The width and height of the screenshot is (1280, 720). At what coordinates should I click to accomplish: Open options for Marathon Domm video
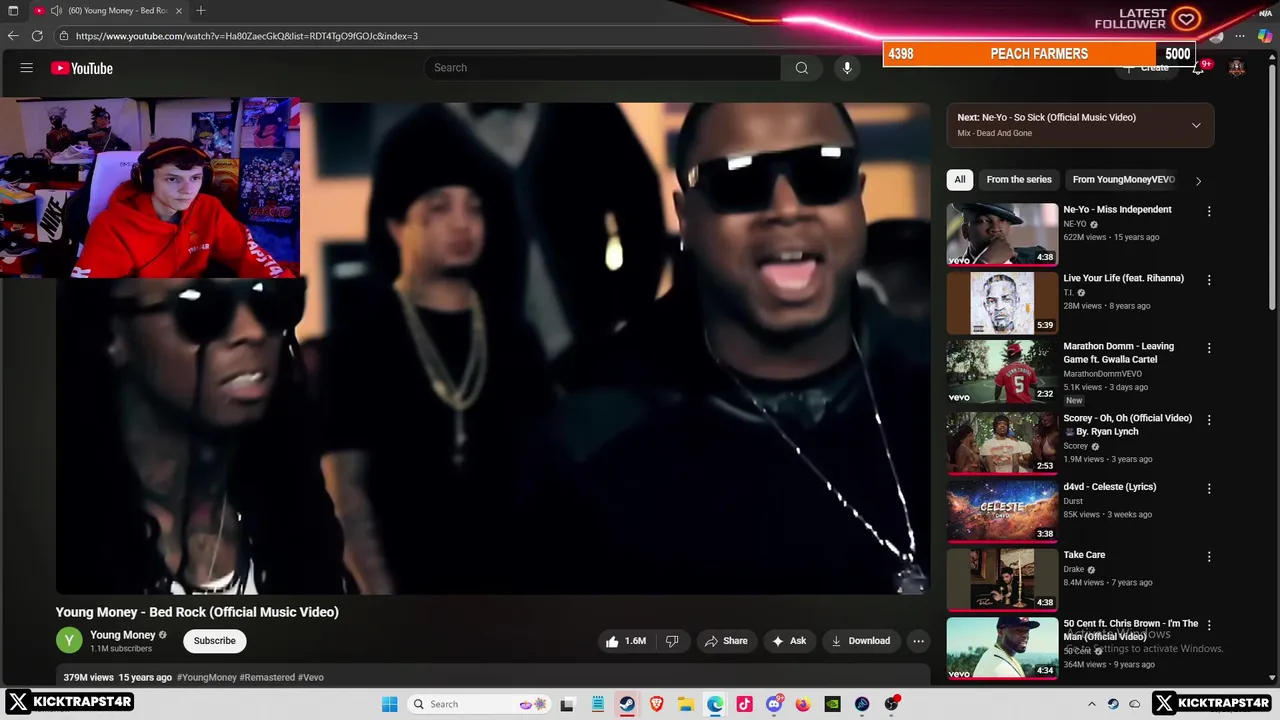1209,348
